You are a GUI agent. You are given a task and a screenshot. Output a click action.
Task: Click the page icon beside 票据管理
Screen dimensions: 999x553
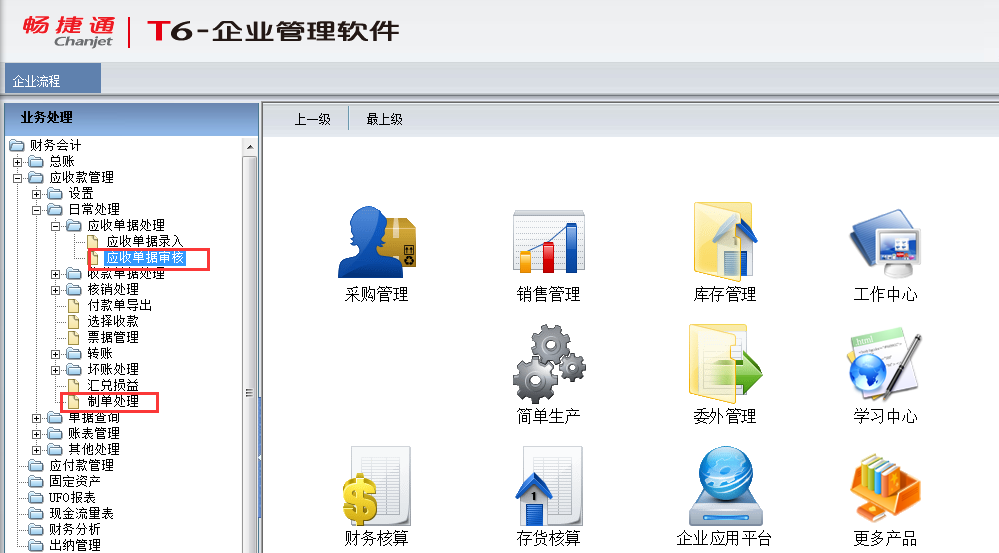(74, 337)
